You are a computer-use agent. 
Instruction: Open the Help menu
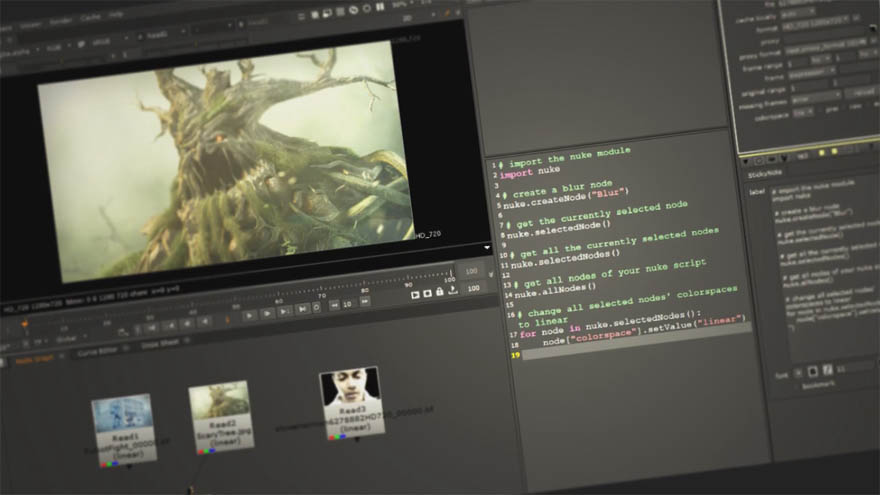[x=116, y=15]
